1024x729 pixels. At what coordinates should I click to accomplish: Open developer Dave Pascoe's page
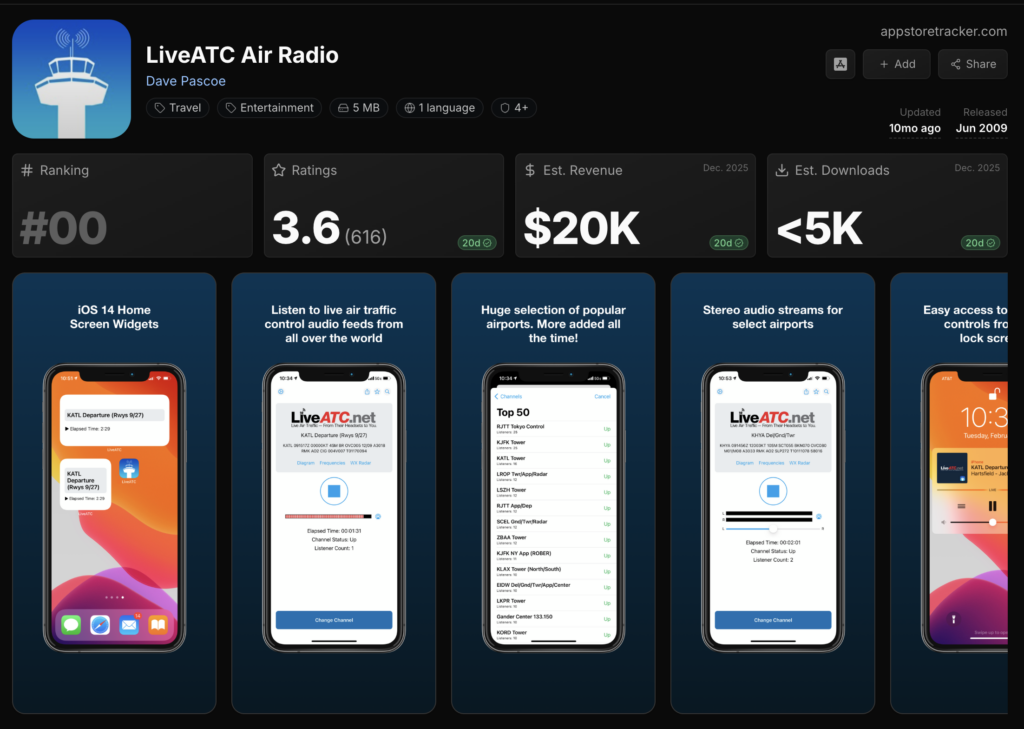click(x=186, y=81)
